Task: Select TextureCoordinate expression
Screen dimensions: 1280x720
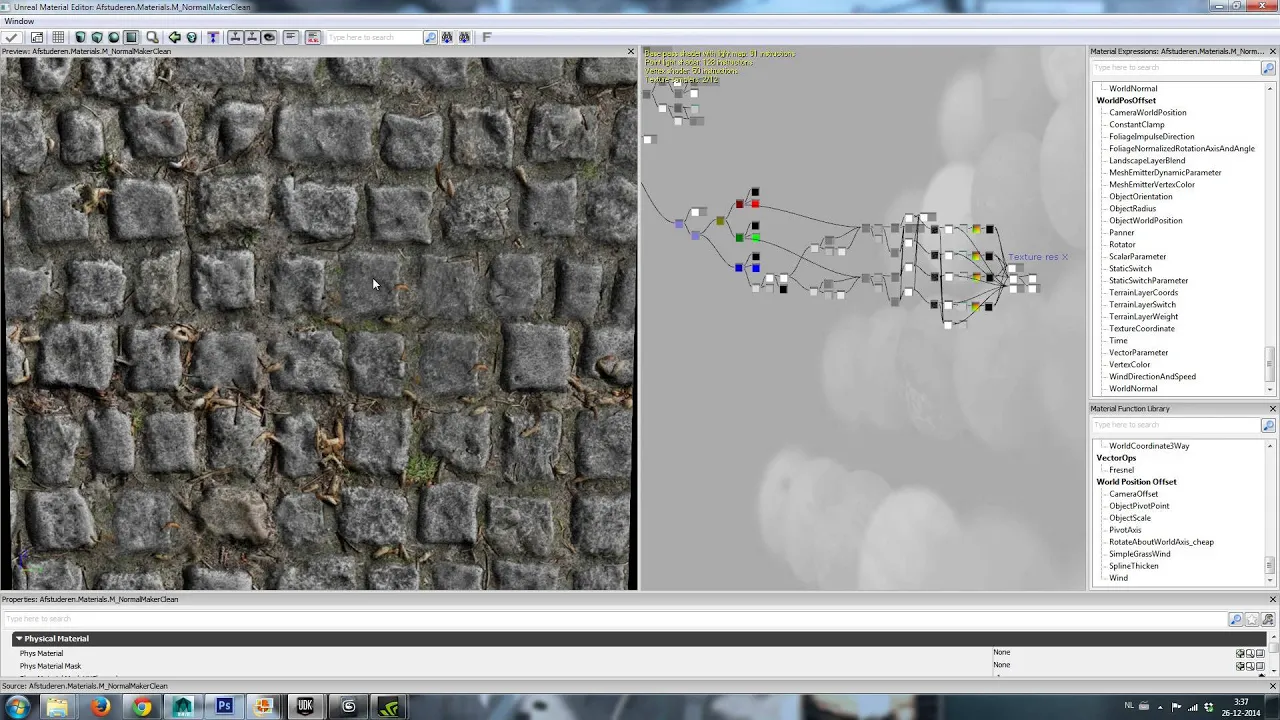Action: tap(1142, 328)
